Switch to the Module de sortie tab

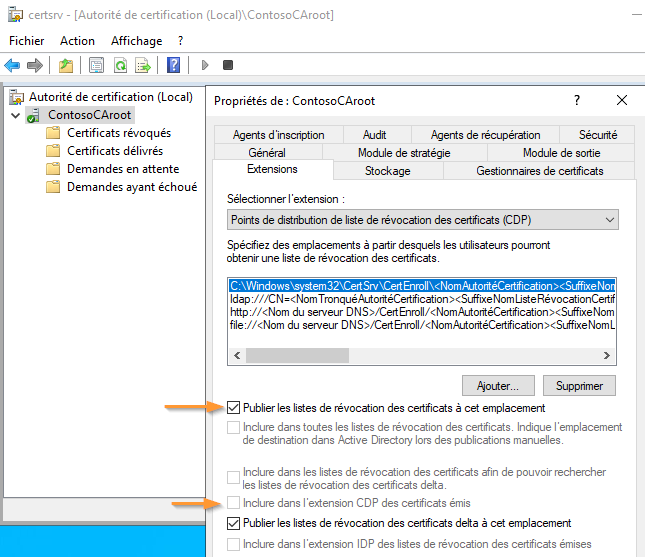[x=561, y=153]
